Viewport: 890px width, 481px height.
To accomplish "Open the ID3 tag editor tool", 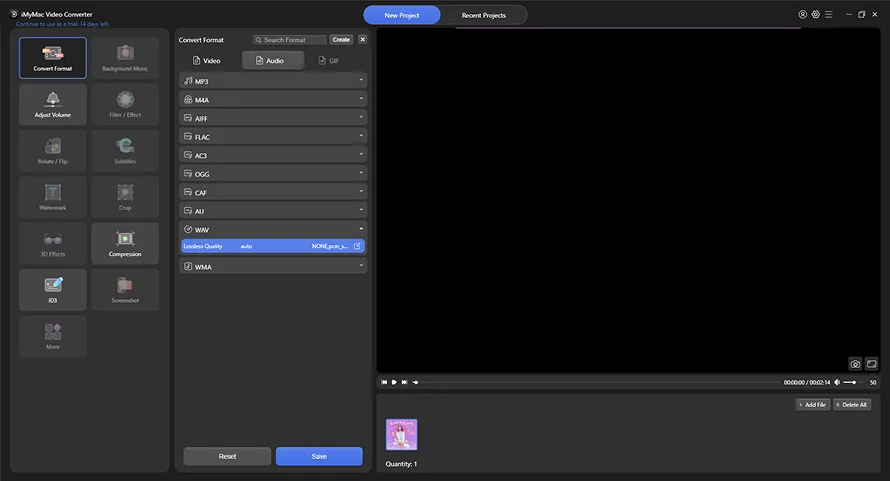I will 53,290.
